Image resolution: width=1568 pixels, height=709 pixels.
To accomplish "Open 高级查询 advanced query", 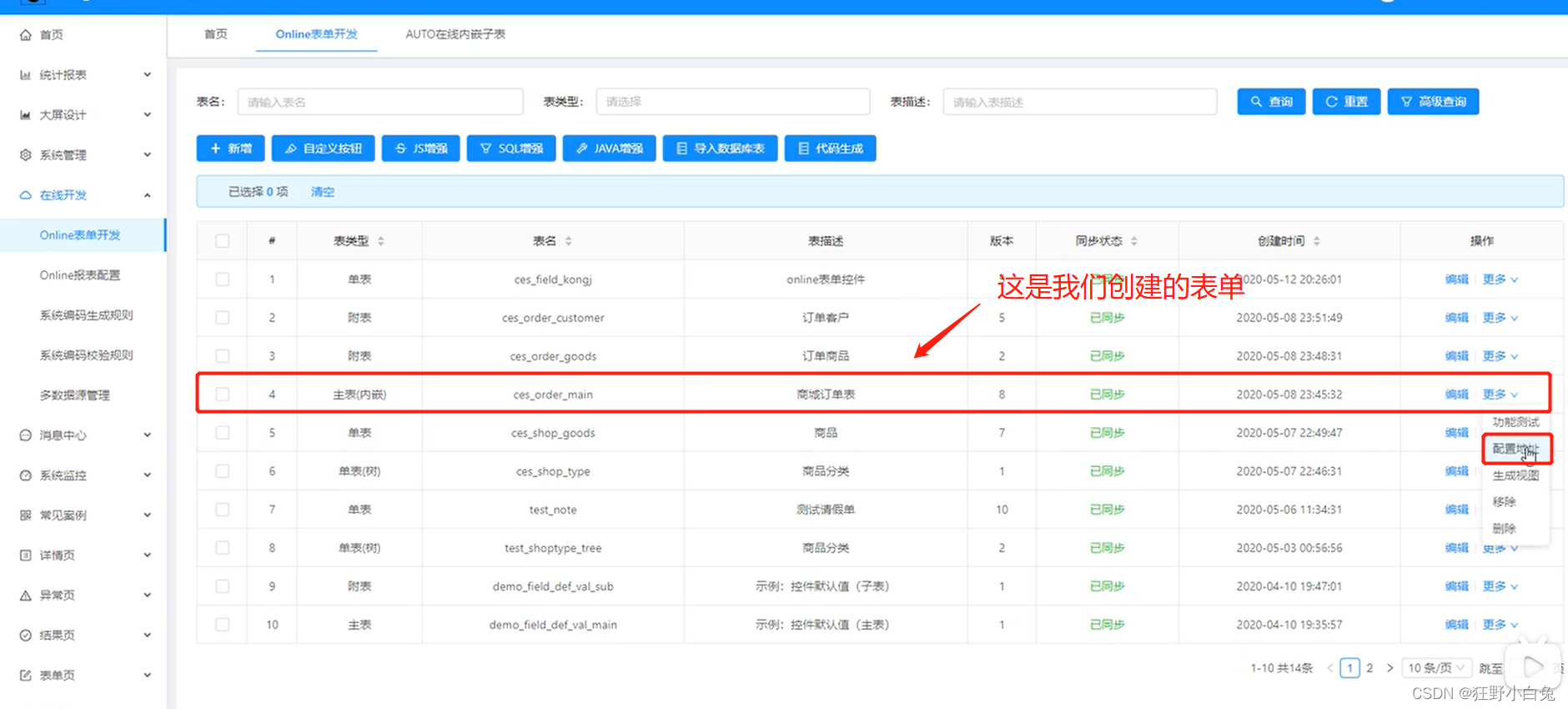I will (x=1434, y=102).
